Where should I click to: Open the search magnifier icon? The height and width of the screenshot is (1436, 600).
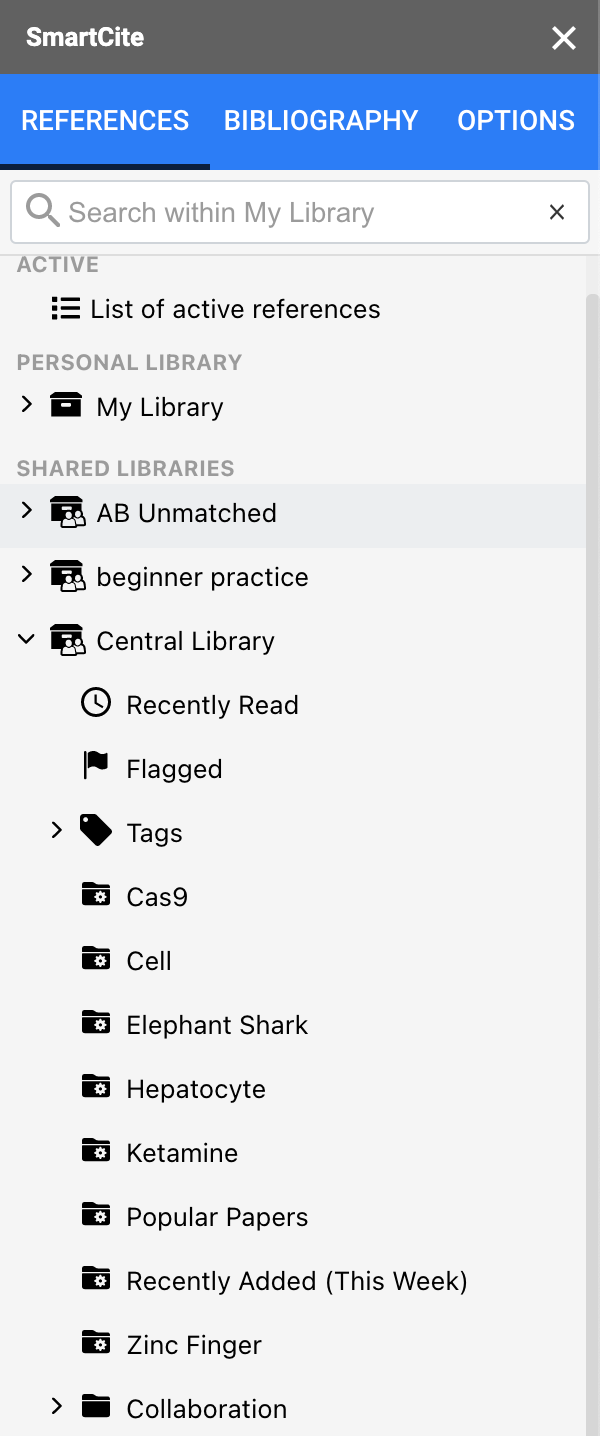coord(42,212)
